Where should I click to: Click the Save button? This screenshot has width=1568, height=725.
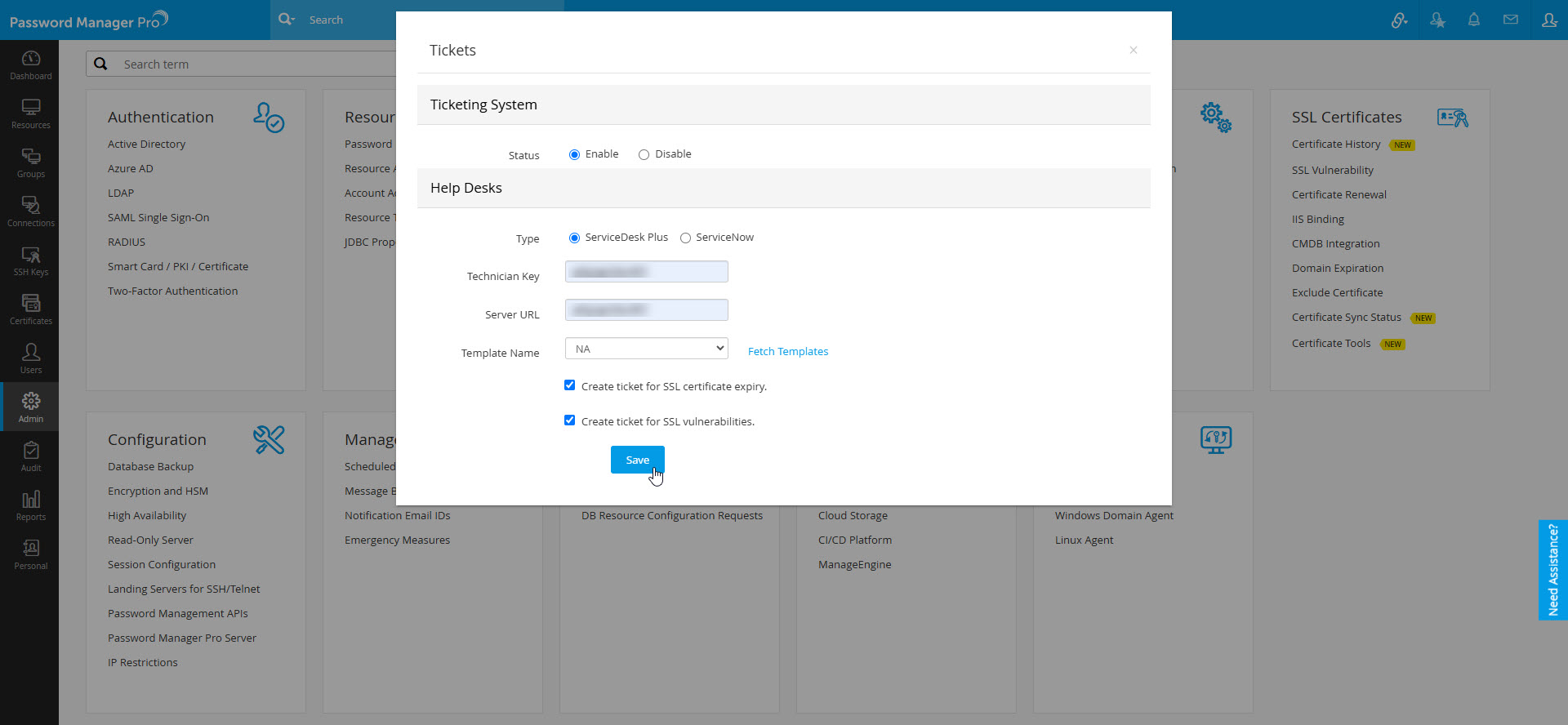[x=637, y=460]
